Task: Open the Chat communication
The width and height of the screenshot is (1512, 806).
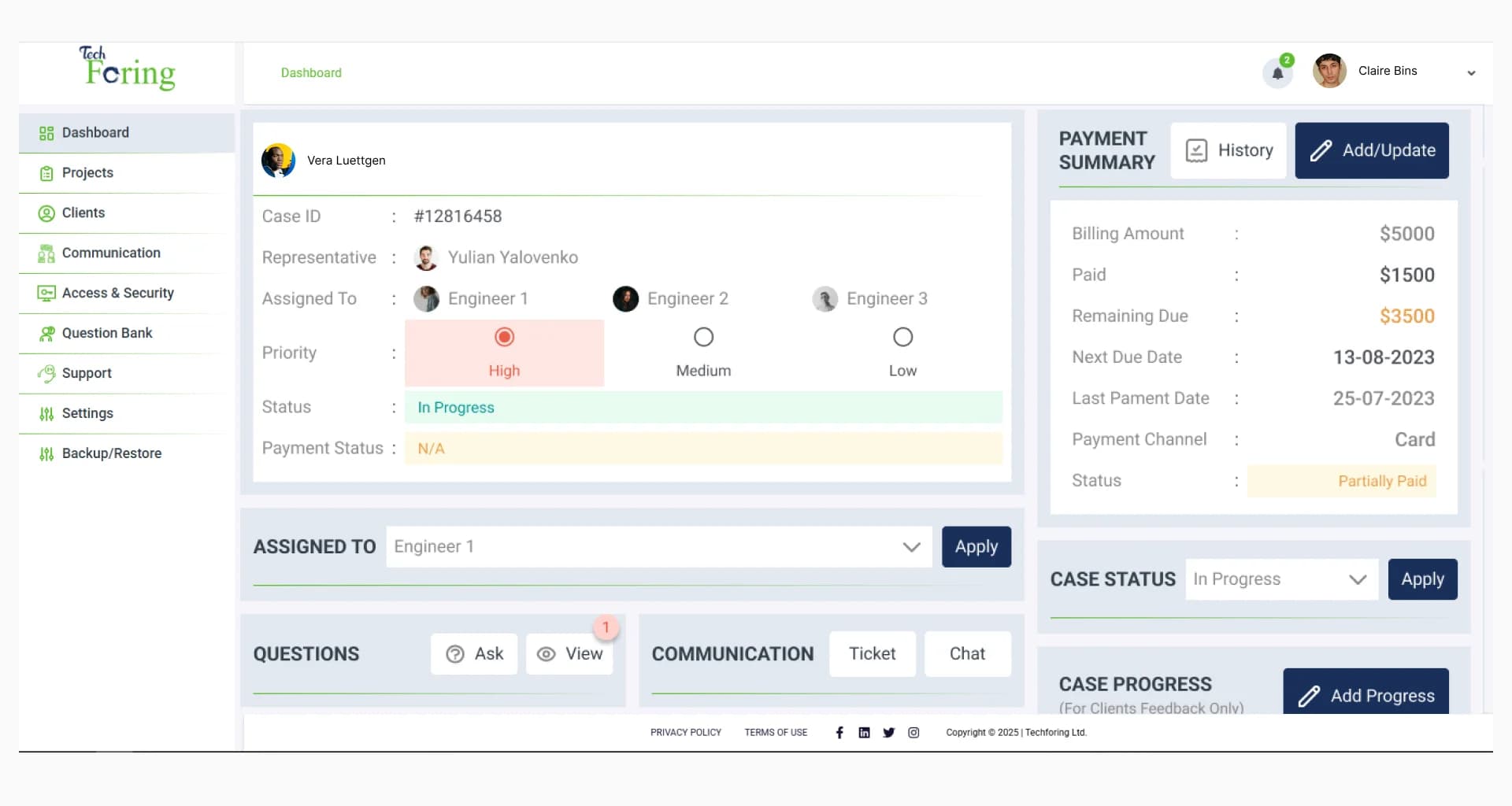Action: 968,654
